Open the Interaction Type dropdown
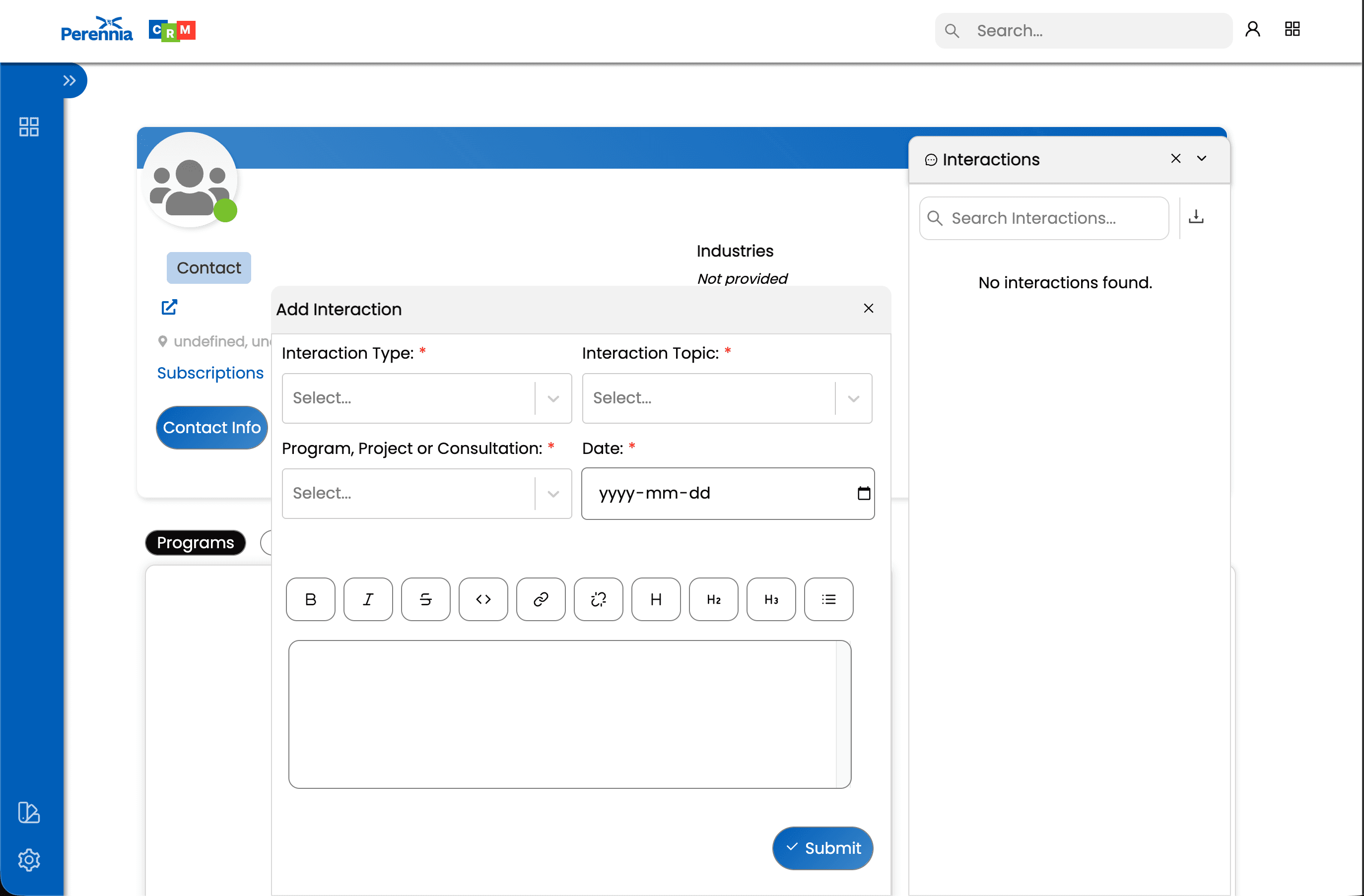 point(427,398)
